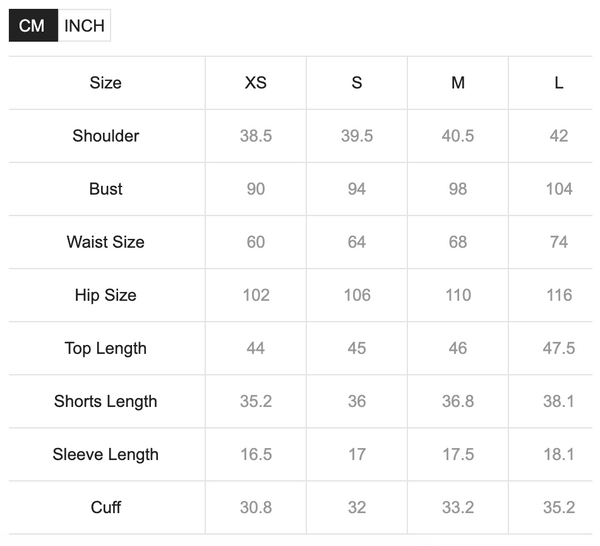Switch units to INCH
600x546 pixels.
84,26
